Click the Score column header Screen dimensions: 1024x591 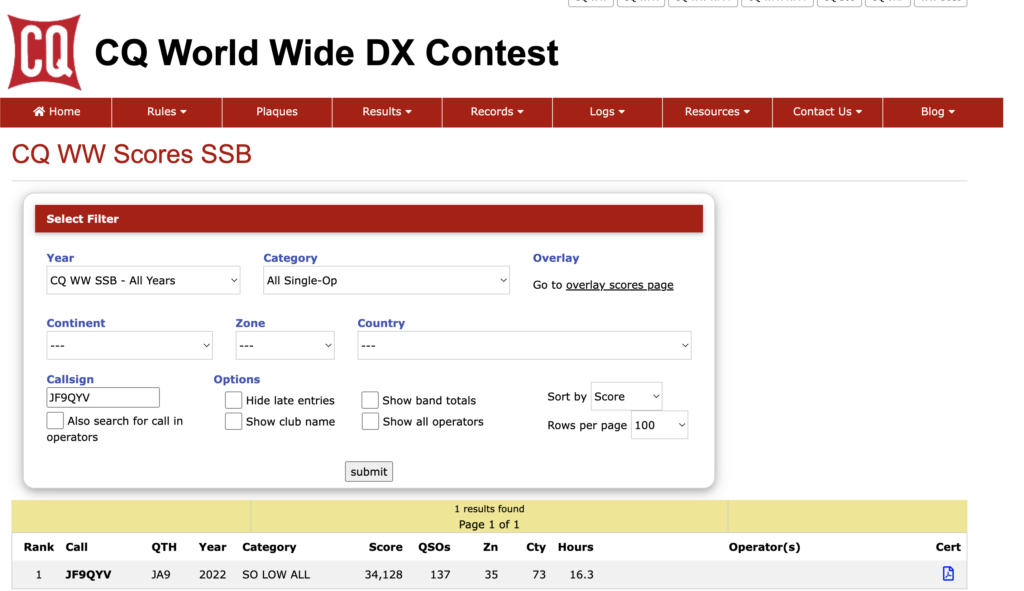tap(385, 547)
